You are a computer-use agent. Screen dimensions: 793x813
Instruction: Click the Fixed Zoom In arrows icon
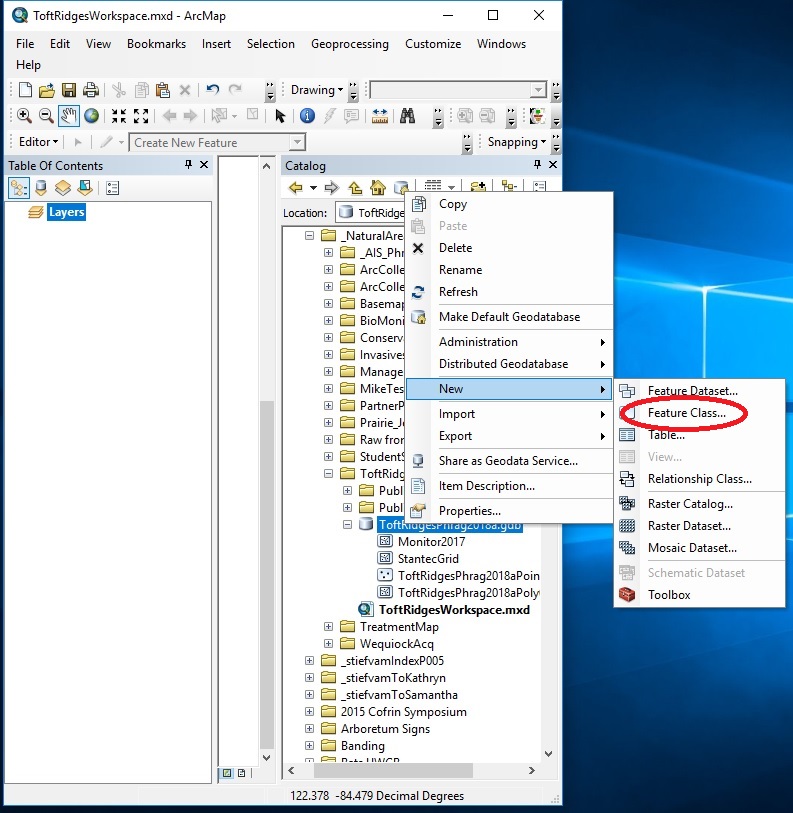pos(119,116)
